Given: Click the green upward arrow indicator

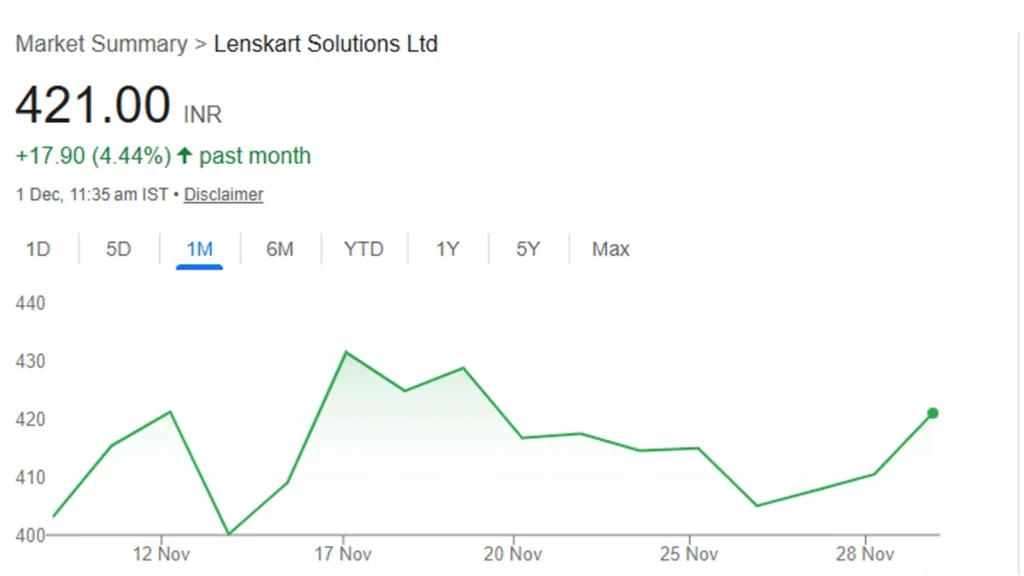Looking at the screenshot, I should pos(185,155).
